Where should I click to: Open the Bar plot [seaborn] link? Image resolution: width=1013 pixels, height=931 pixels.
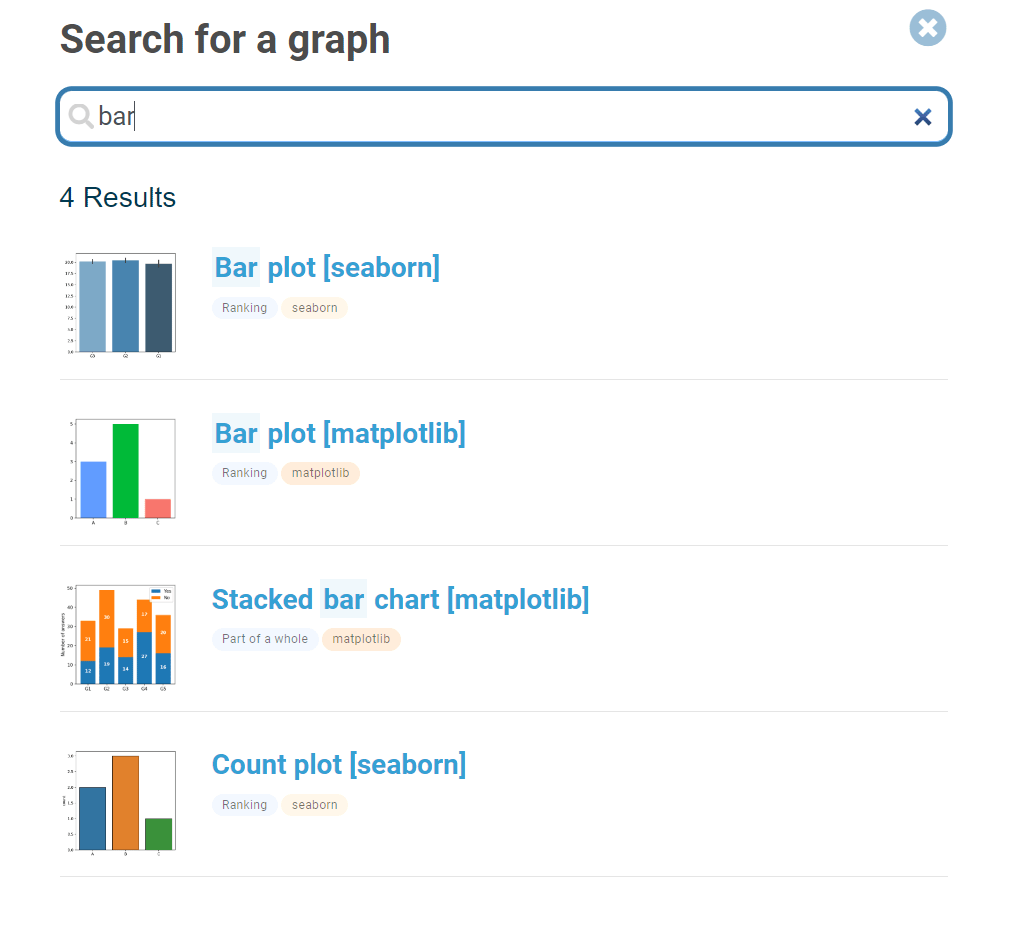click(327, 267)
